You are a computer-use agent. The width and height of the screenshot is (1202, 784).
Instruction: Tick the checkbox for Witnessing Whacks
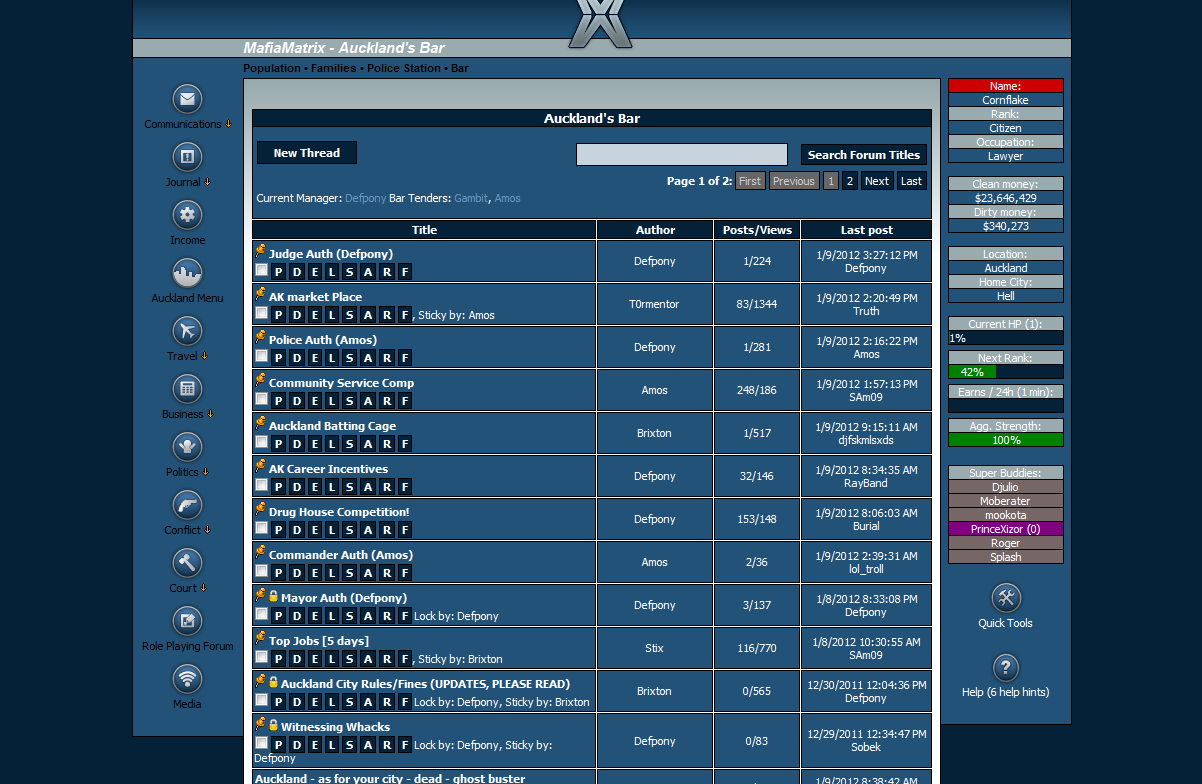(x=261, y=743)
